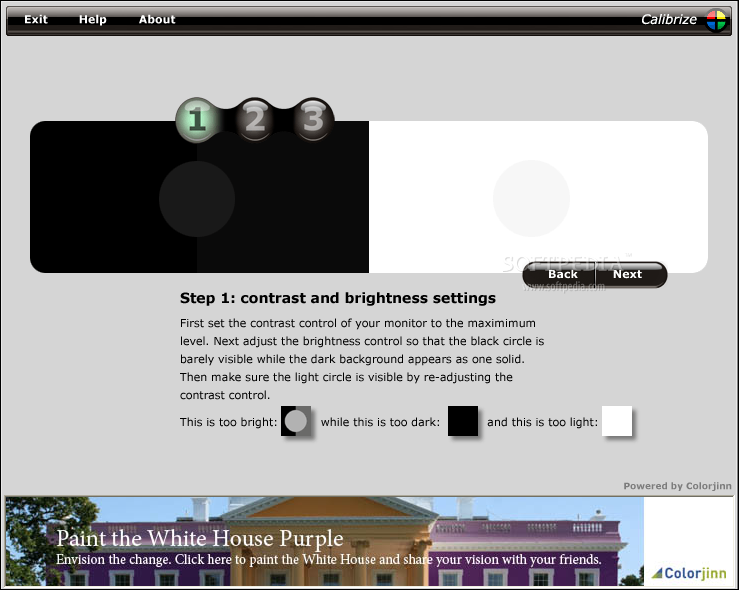This screenshot has width=739, height=590.
Task: Open the About menu
Action: 157,19
